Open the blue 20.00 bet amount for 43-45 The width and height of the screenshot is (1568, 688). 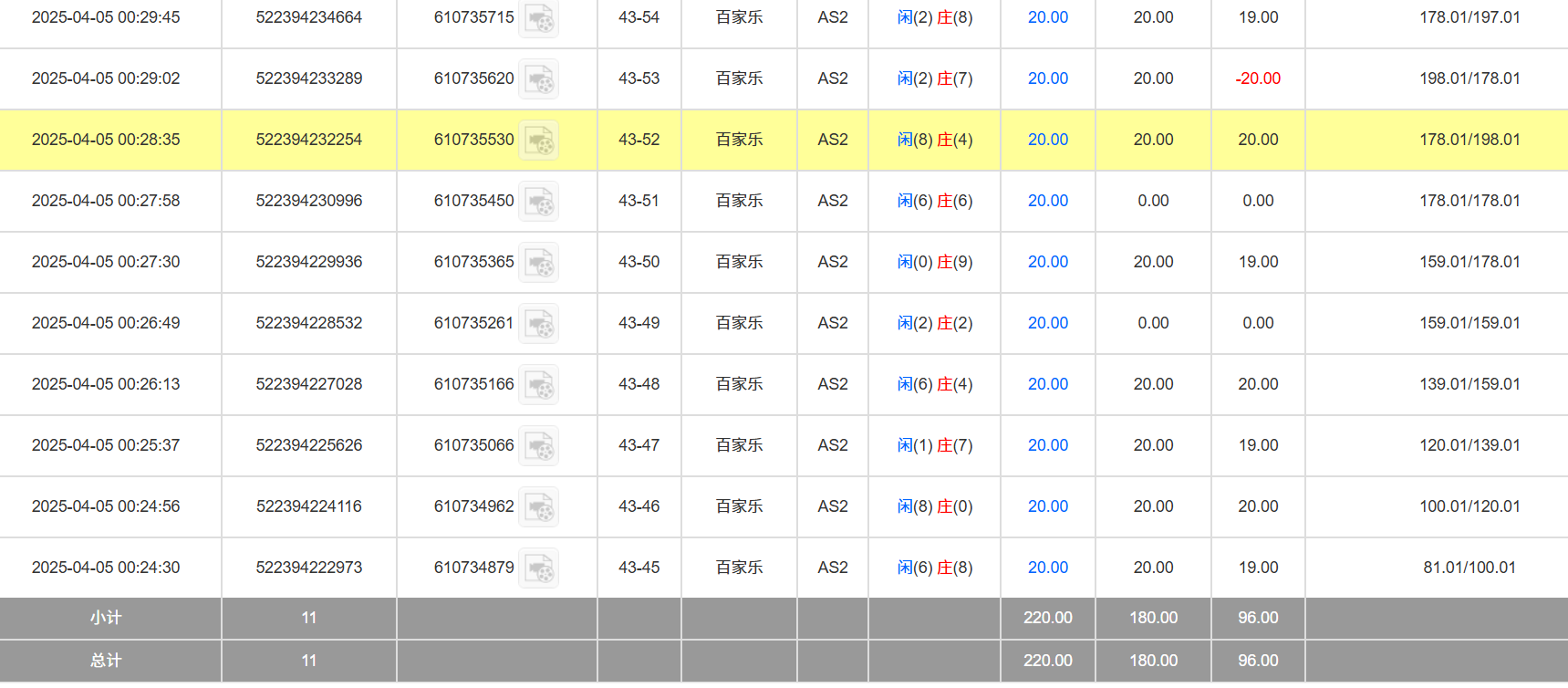pyautogui.click(x=1047, y=568)
